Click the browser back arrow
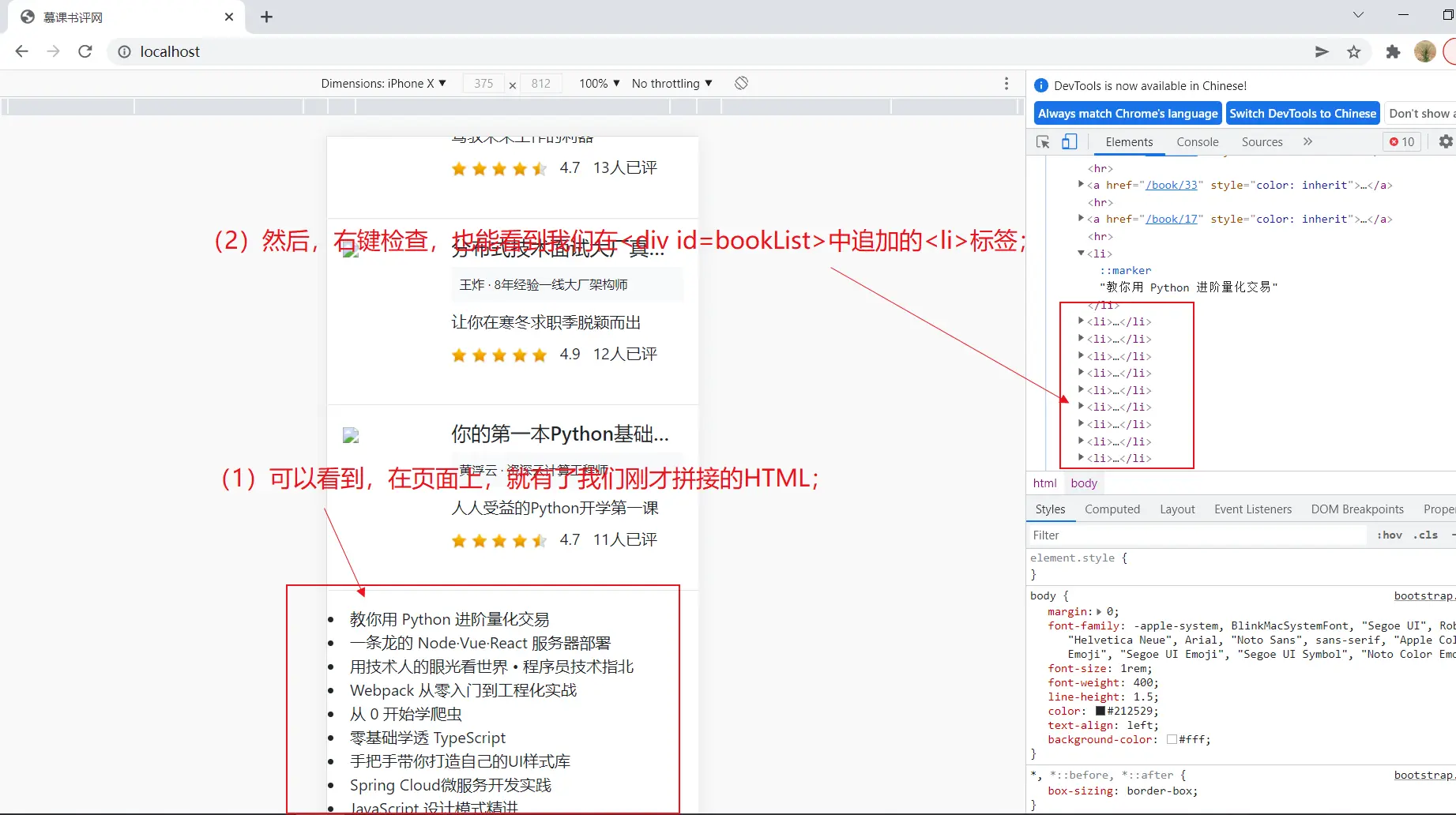 click(x=22, y=52)
